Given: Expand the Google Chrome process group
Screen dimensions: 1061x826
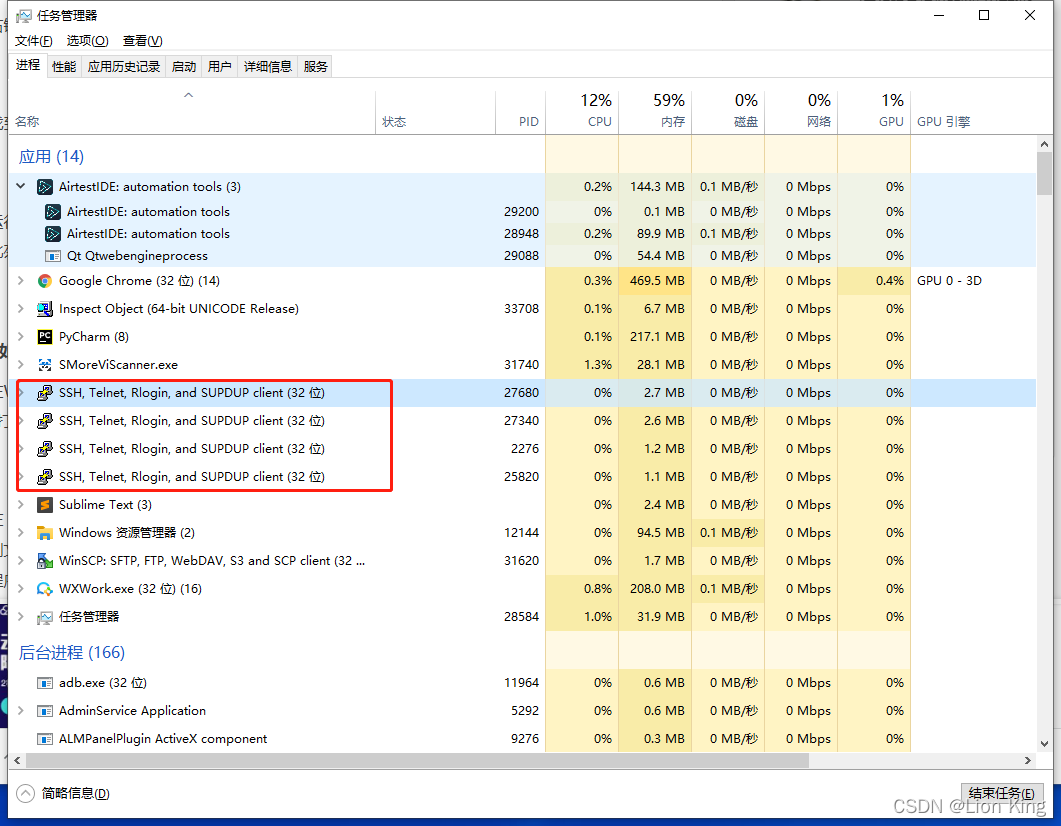Looking at the screenshot, I should (20, 281).
